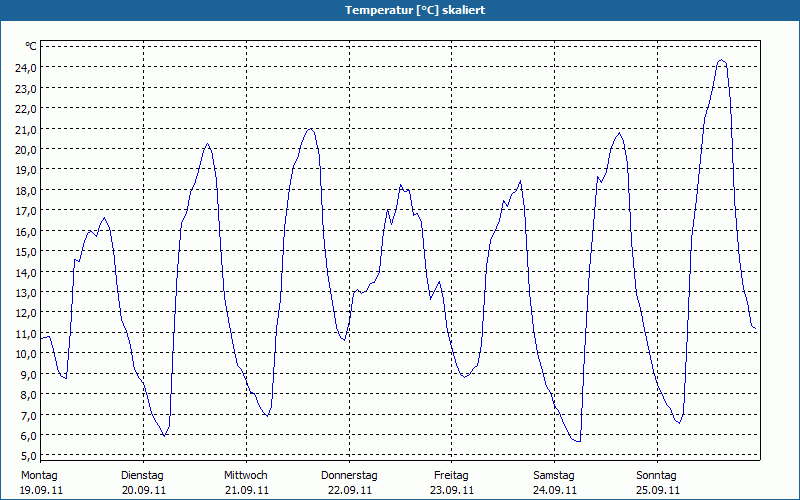Click the 14,0 axis value

(x=26, y=272)
